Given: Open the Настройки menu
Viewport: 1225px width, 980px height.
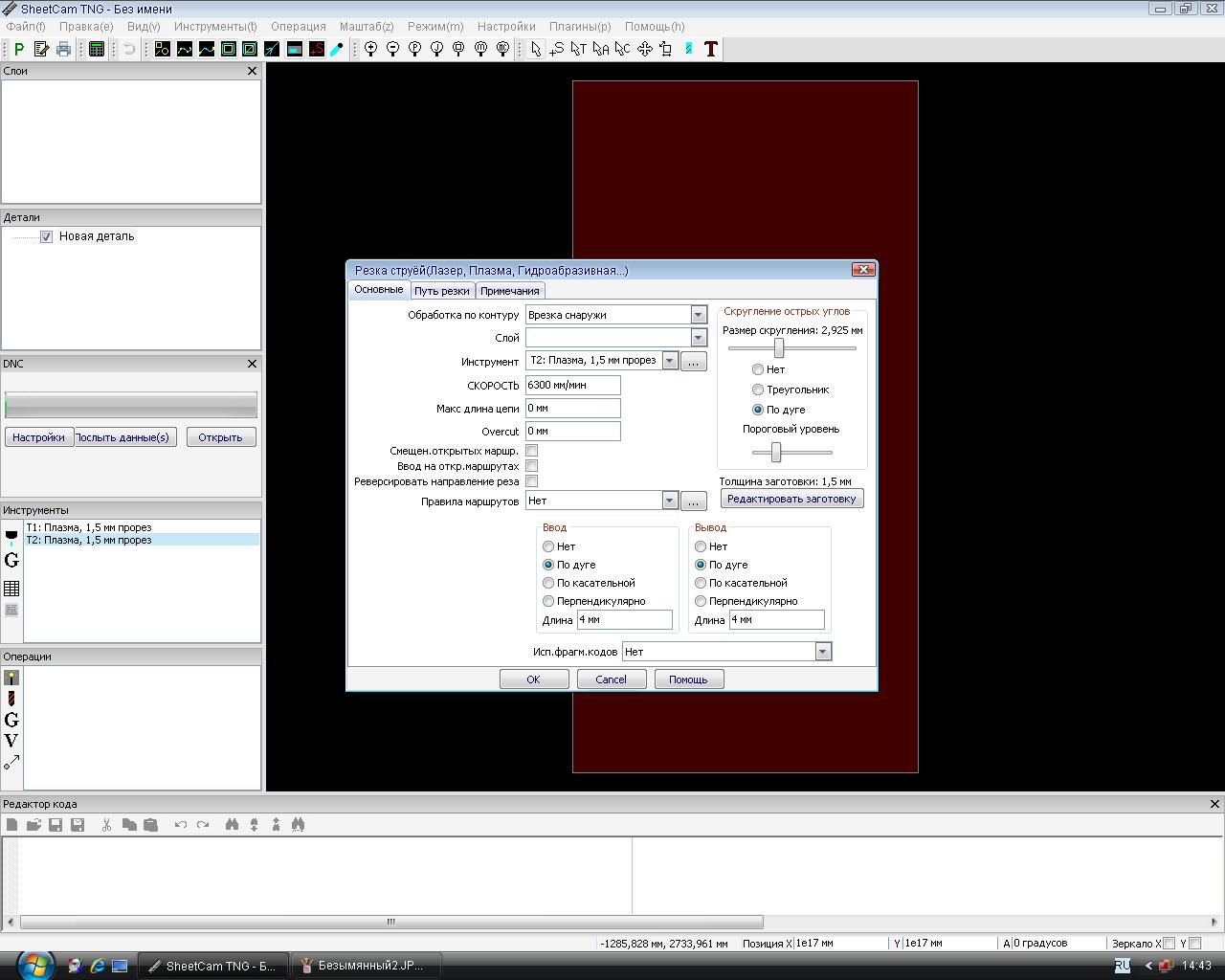Looking at the screenshot, I should pos(506,27).
